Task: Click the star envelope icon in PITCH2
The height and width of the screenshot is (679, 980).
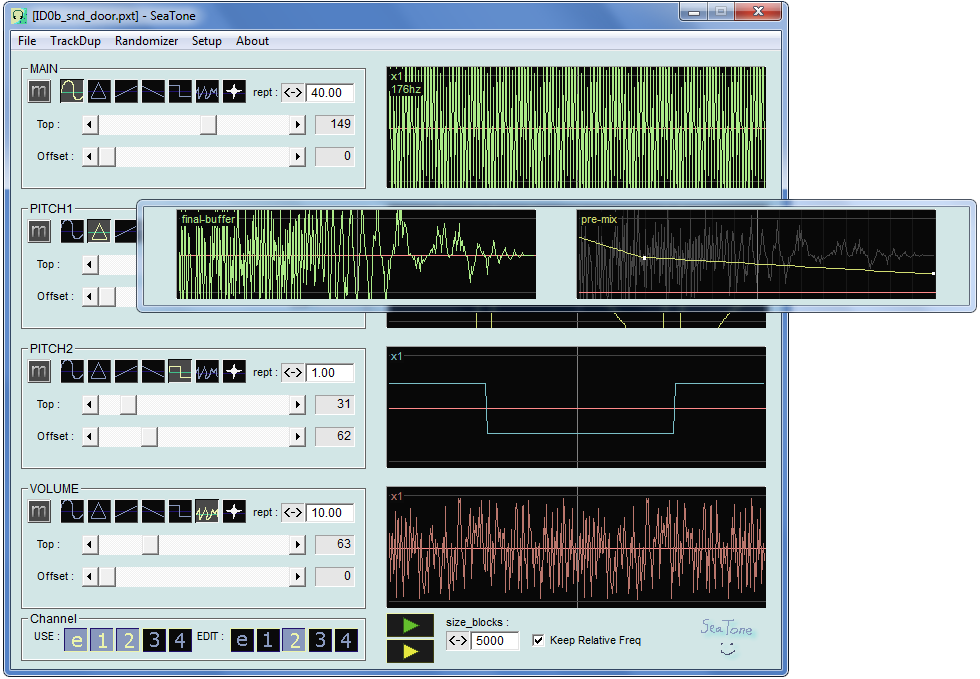Action: 234,372
